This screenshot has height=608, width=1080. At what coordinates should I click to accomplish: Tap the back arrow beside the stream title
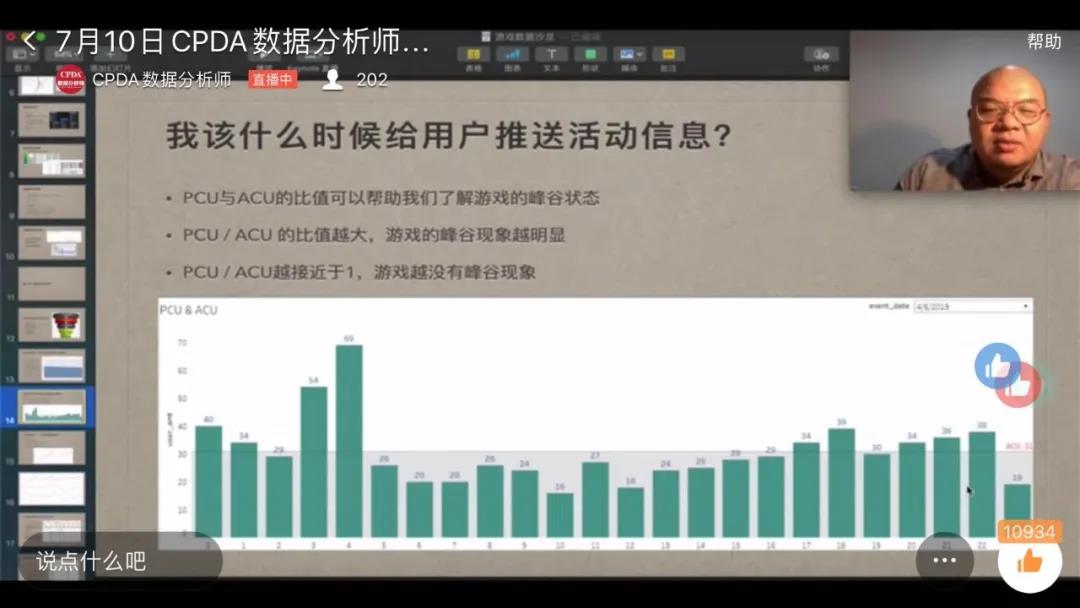(x=30, y=41)
